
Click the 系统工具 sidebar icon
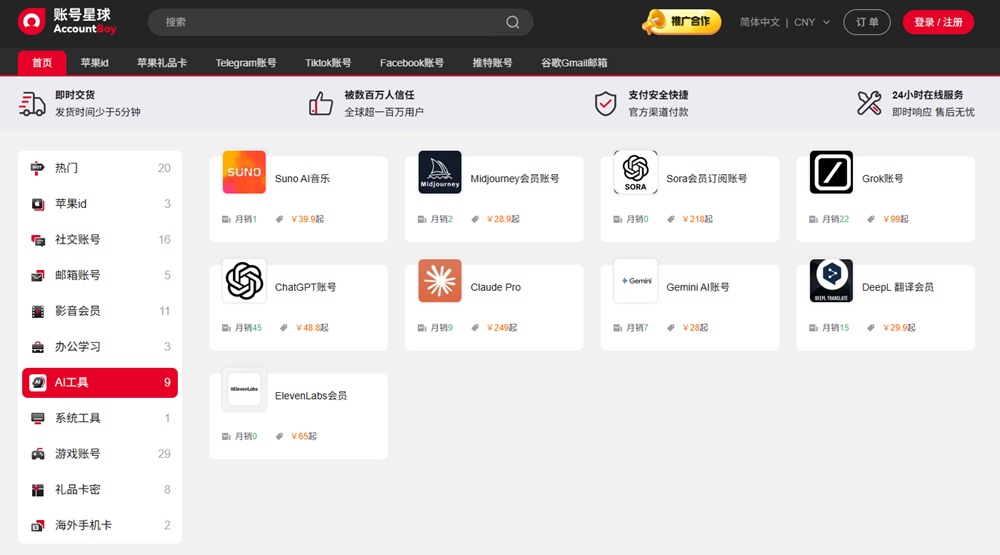(38, 418)
